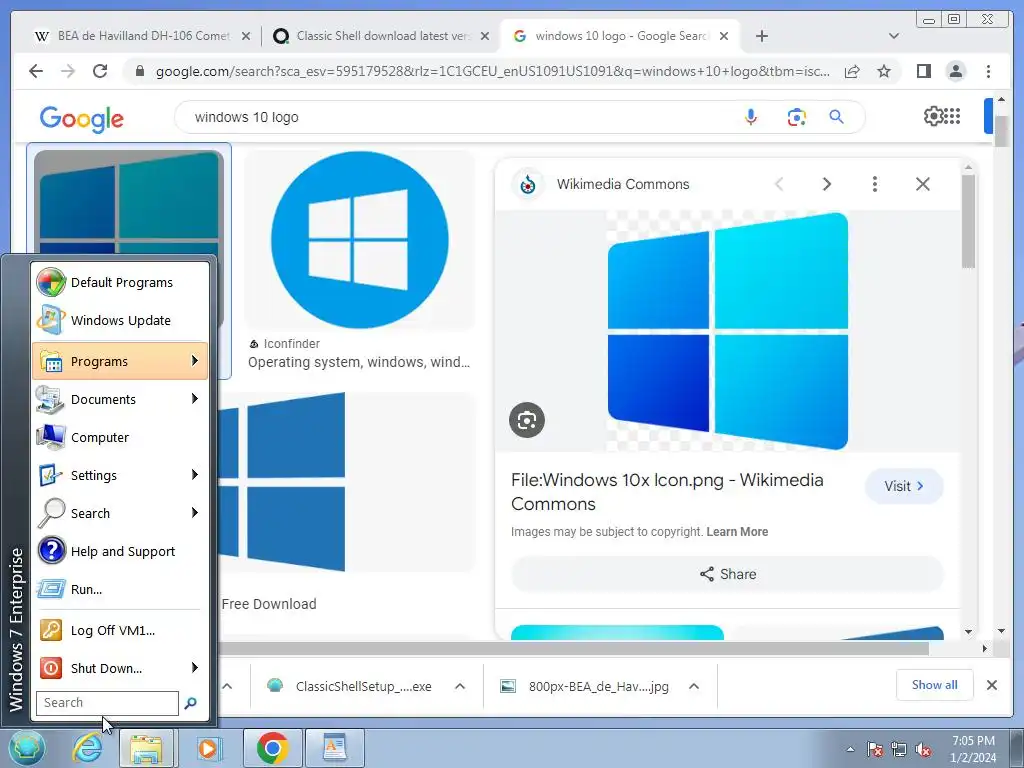Open Action Center flag in tray
The height and width of the screenshot is (768, 1024).
pyautogui.click(x=874, y=750)
